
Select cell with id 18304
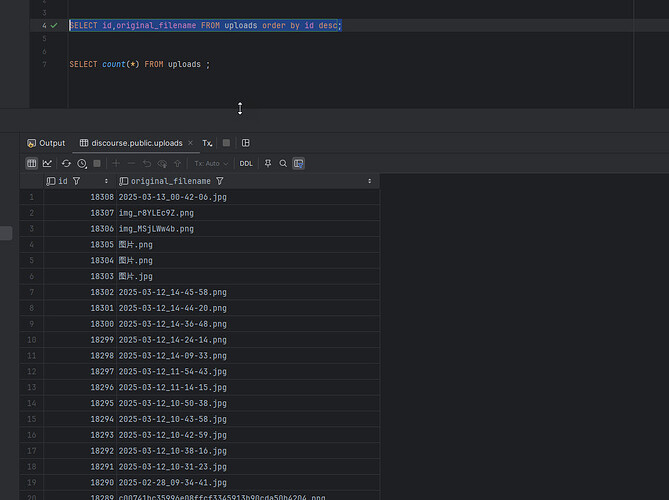[80, 260]
